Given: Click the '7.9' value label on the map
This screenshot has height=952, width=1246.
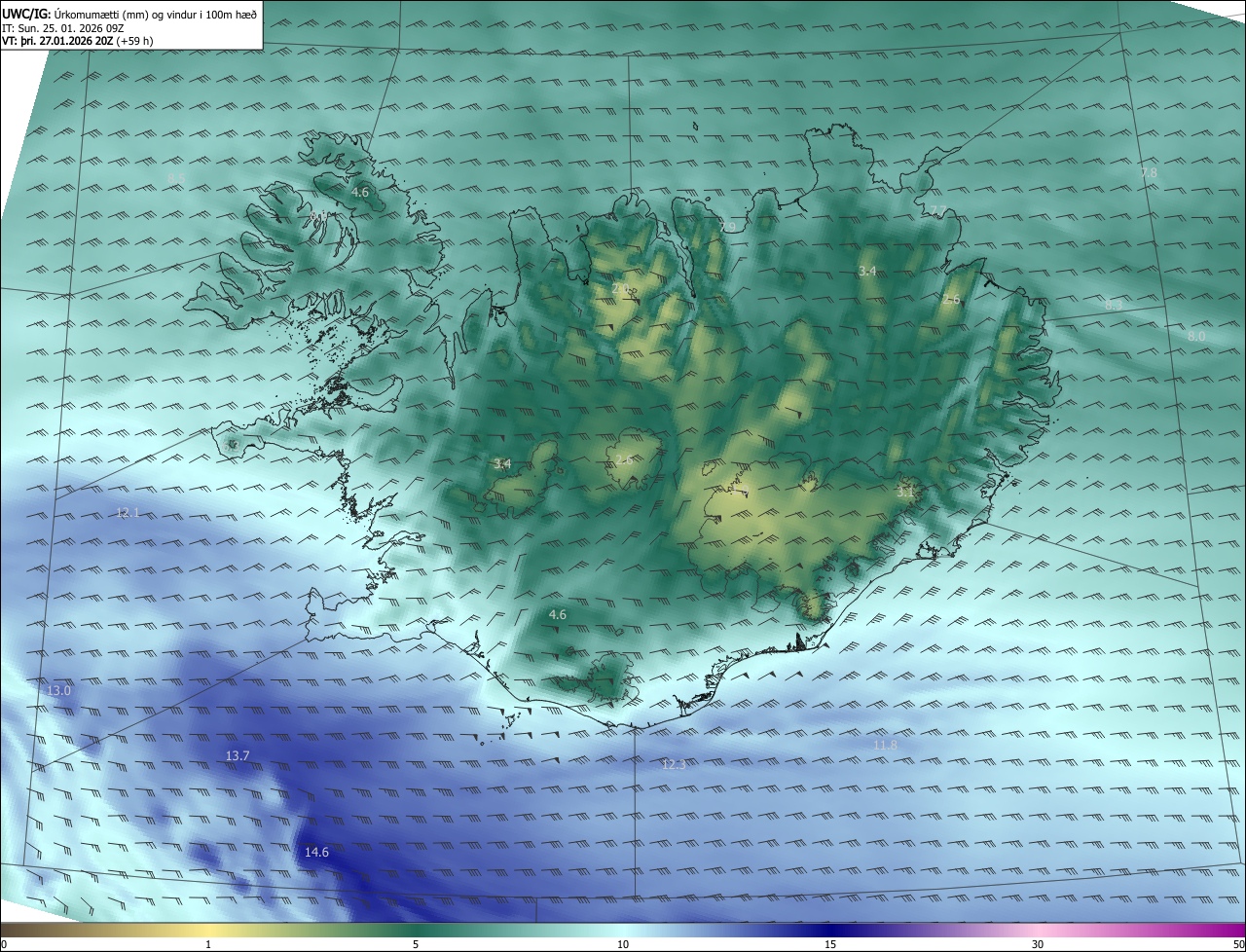Looking at the screenshot, I should point(727,227).
